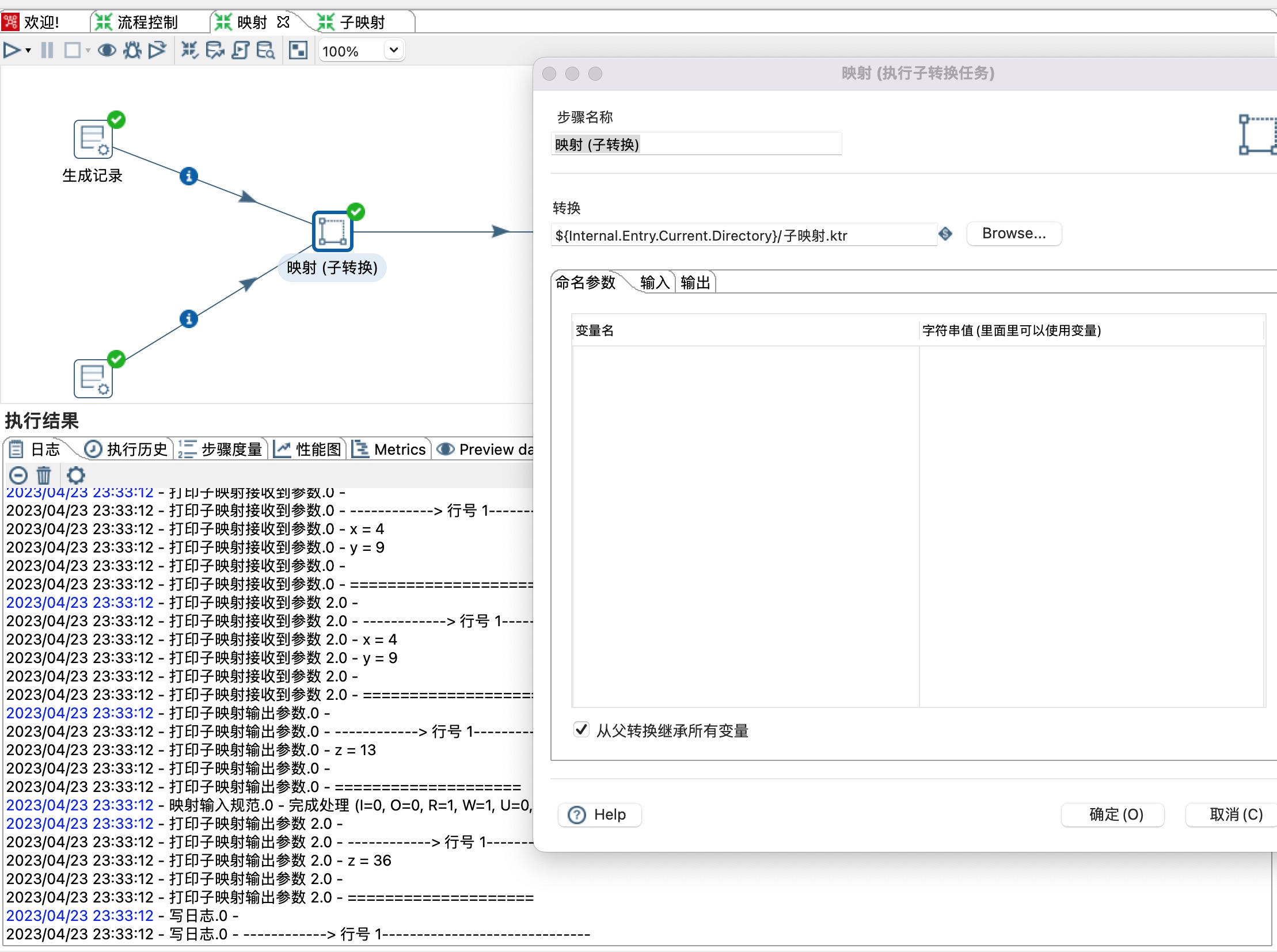This screenshot has width=1277, height=952.
Task: Toggle inherit all variables from parent checkbox
Action: [581, 730]
